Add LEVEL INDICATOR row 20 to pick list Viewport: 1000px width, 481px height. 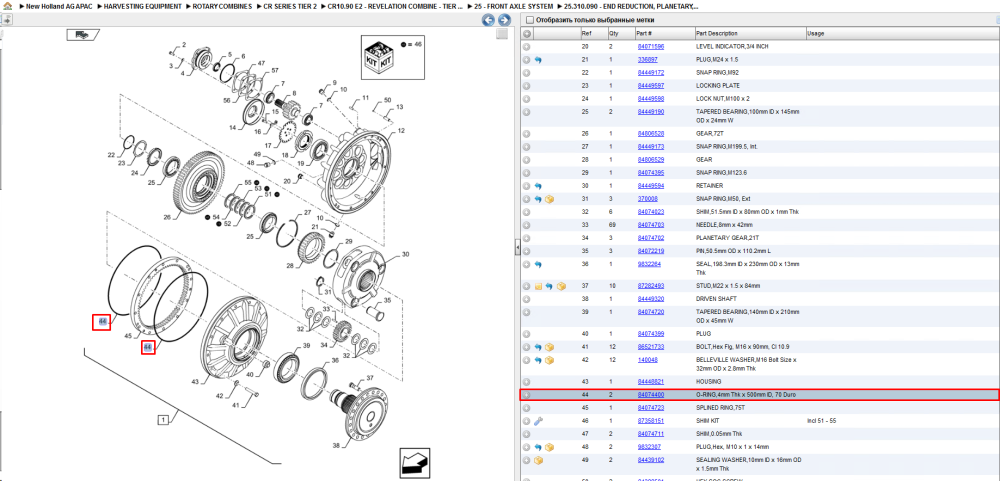(x=527, y=47)
